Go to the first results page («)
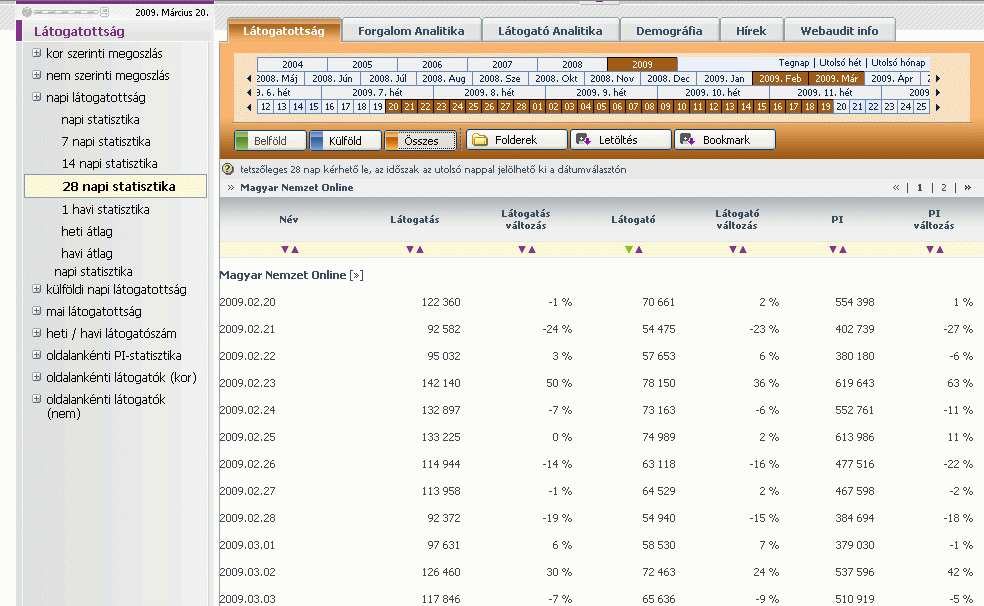This screenshot has height=606, width=984. [x=896, y=187]
